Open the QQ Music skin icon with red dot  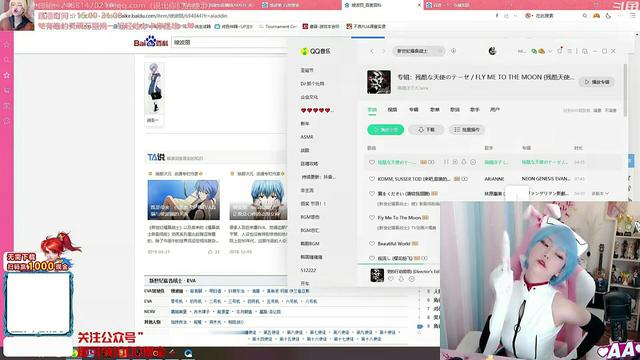point(560,51)
